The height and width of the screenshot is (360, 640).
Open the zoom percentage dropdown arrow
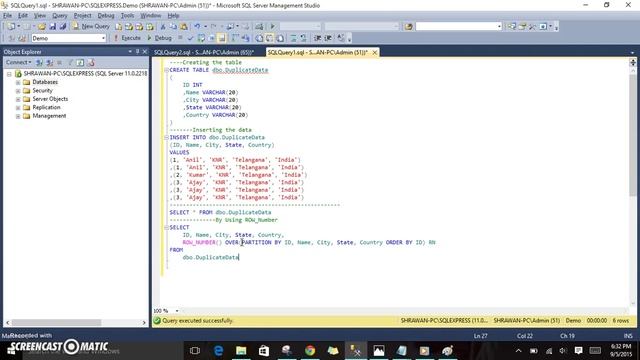pos(177,311)
